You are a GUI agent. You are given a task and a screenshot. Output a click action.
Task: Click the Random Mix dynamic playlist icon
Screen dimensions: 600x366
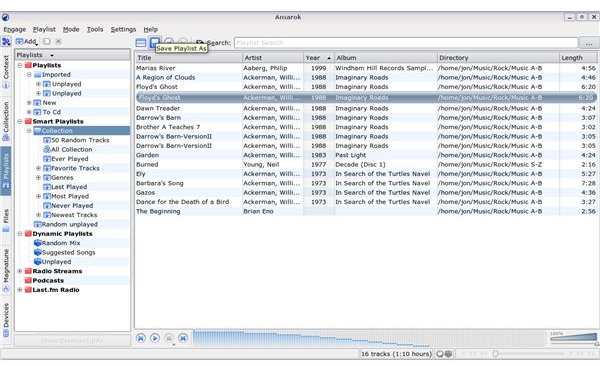38,243
